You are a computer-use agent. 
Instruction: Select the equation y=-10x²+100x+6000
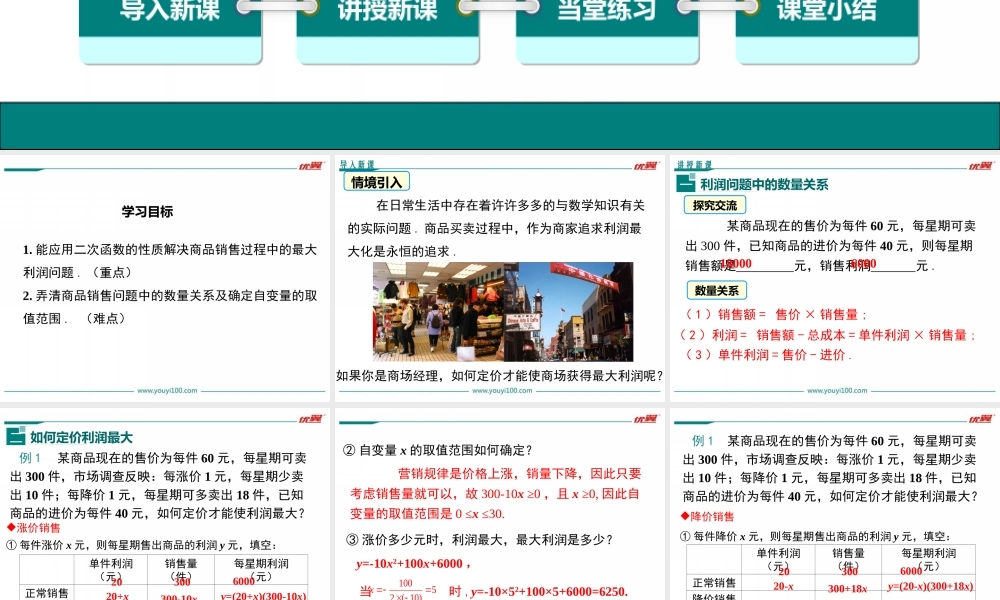point(413,563)
